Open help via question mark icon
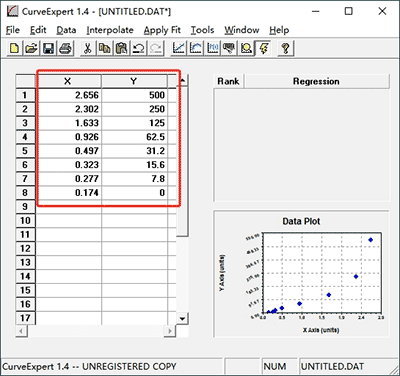This screenshot has height=376, width=400. pos(285,49)
